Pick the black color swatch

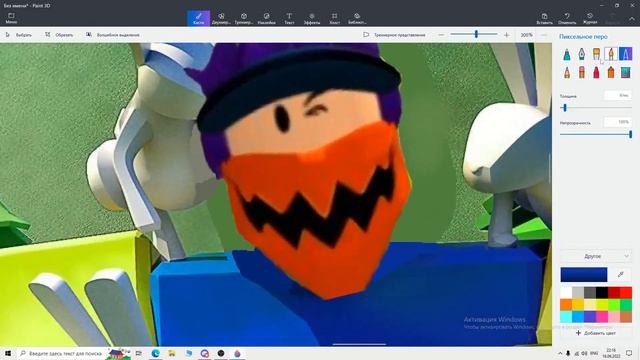coord(602,292)
